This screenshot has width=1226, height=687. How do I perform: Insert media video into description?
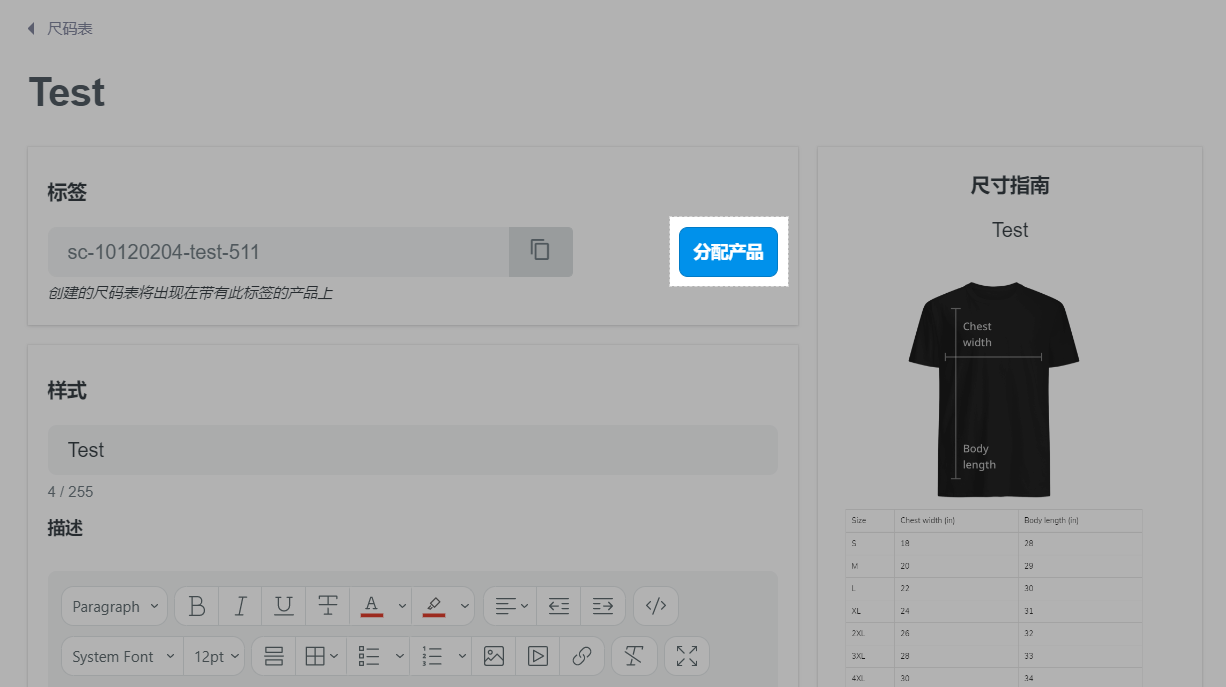[538, 656]
